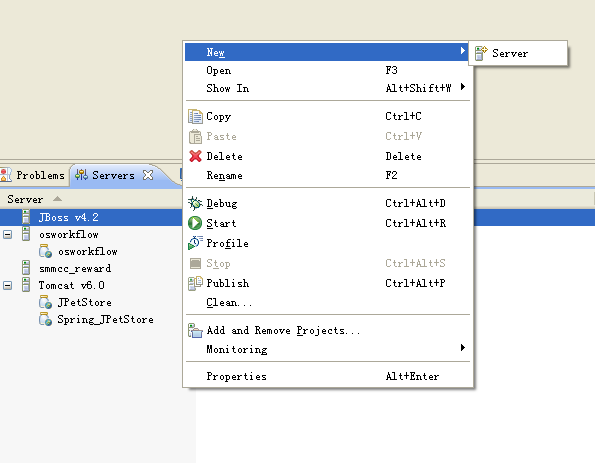Click the Profile stopwatch icon

click(195, 243)
